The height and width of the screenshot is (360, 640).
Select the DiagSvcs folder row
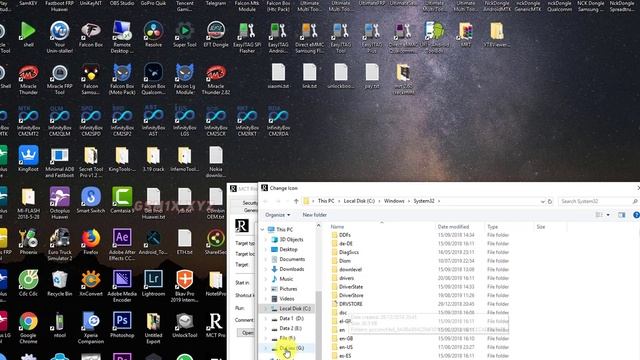click(x=420, y=252)
